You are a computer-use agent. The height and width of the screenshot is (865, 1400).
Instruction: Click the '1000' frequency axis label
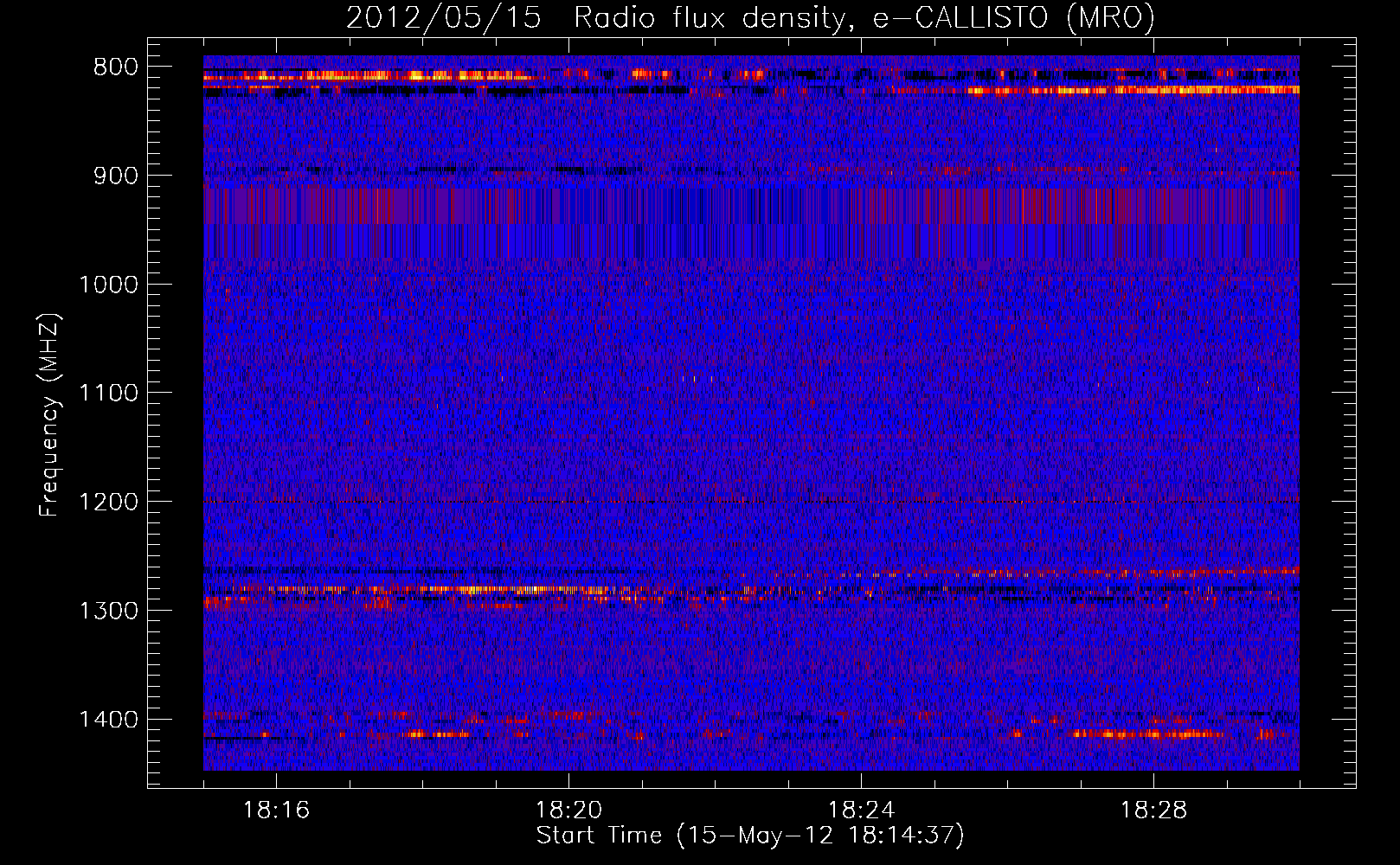(x=108, y=285)
